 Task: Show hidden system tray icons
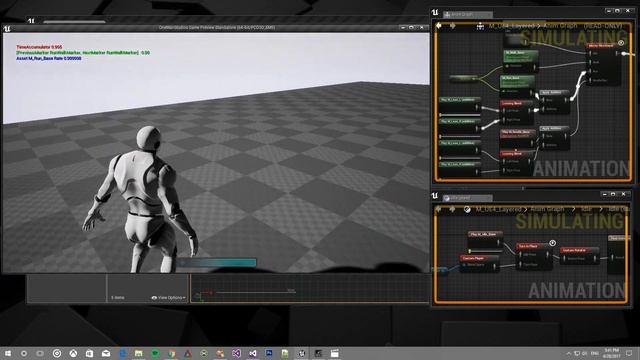(568, 353)
